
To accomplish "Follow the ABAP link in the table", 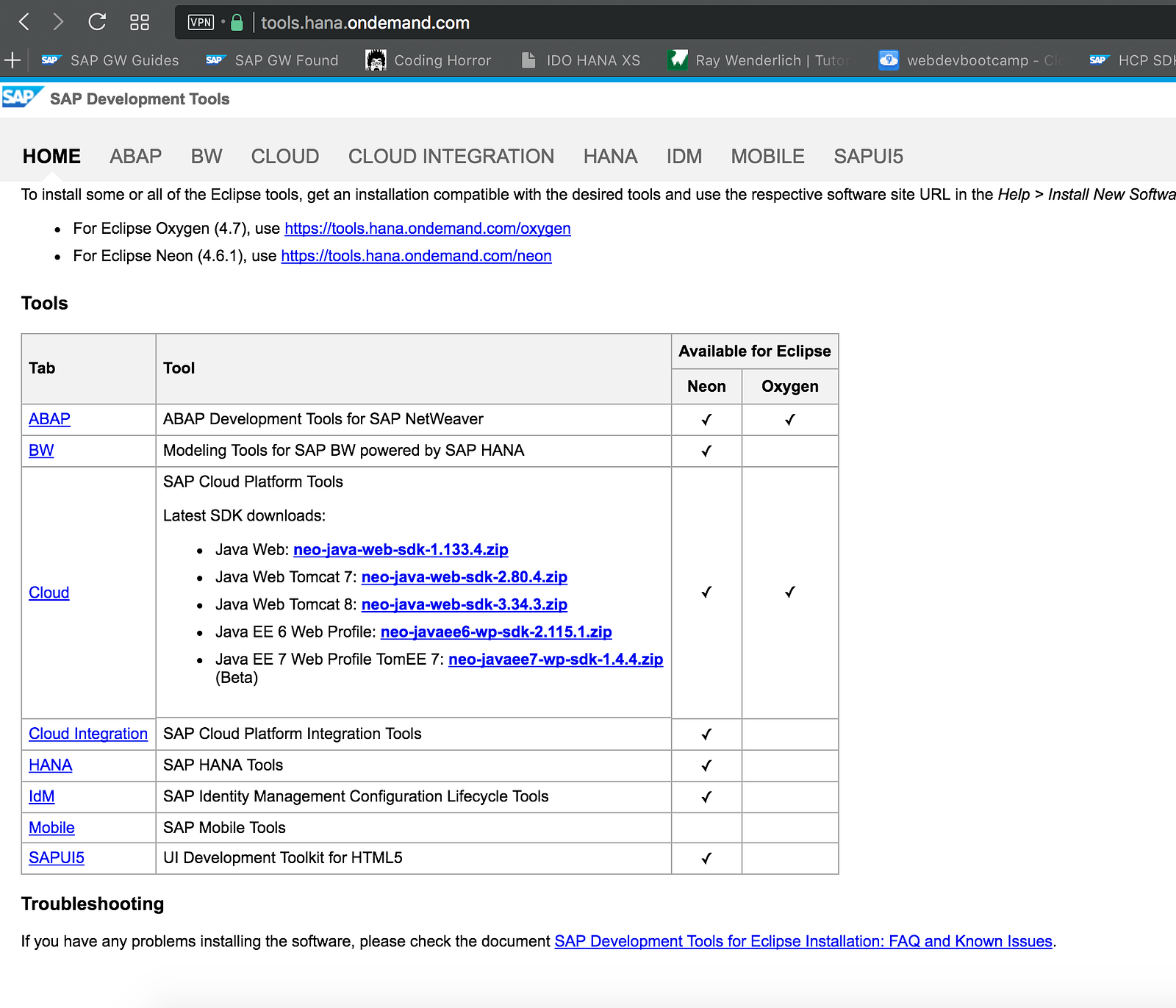I will [49, 419].
